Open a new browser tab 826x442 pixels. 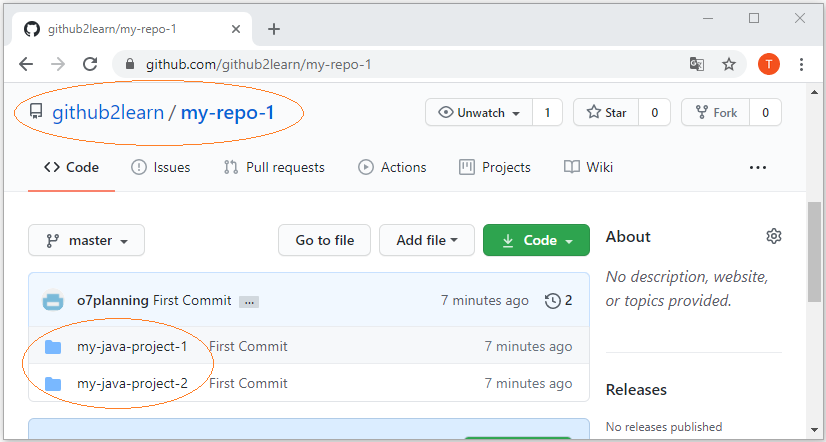[x=273, y=29]
